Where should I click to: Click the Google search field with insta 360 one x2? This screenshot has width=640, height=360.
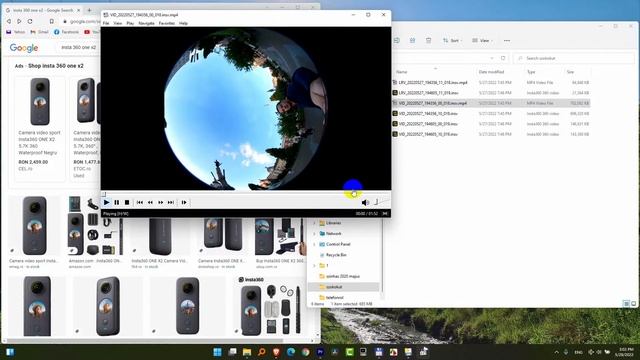[x=79, y=48]
